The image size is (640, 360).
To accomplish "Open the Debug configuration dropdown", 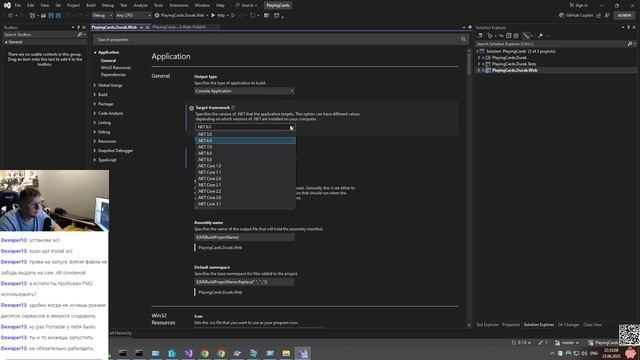I will point(102,16).
